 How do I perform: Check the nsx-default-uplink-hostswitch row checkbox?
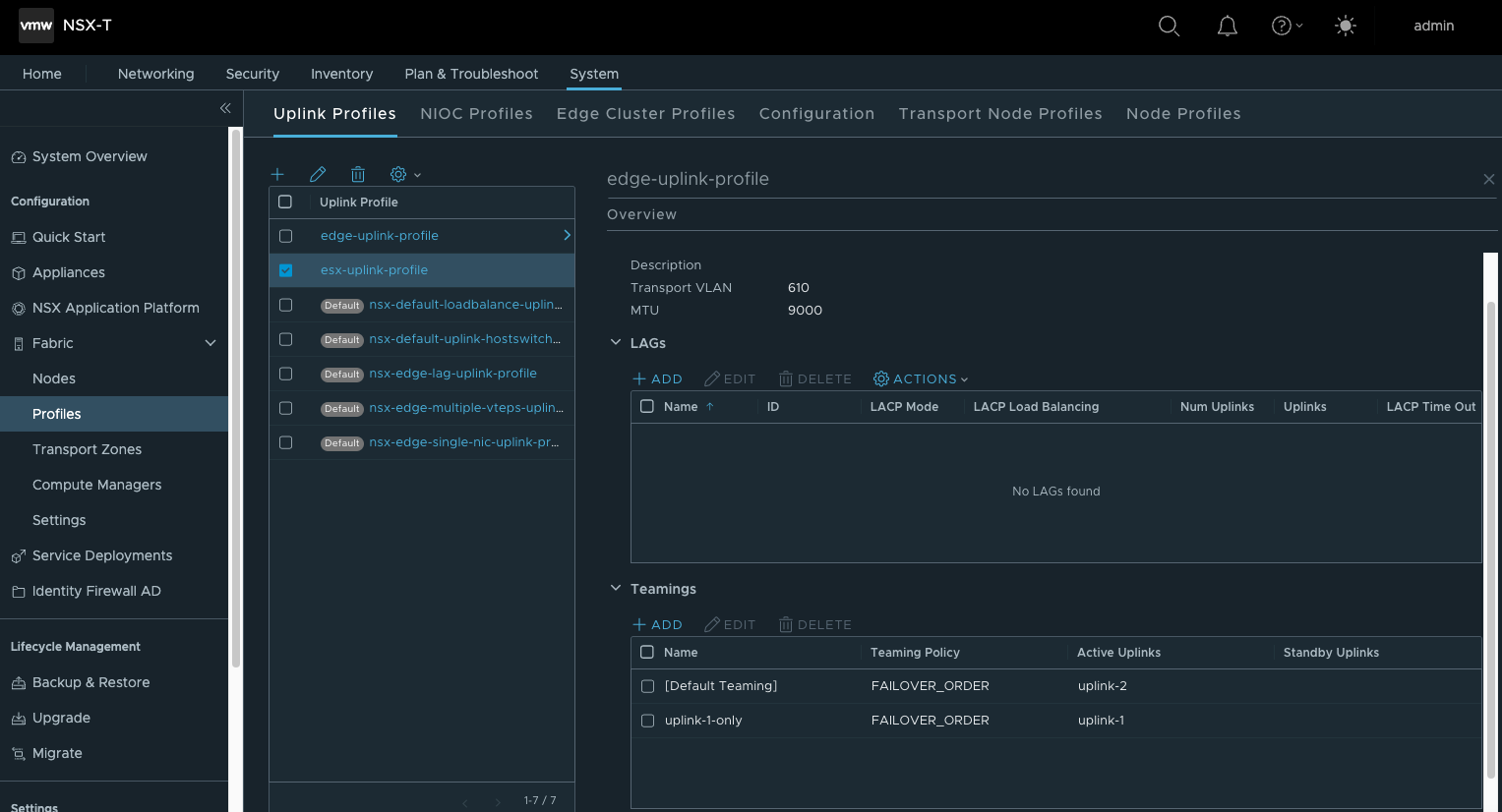point(285,339)
